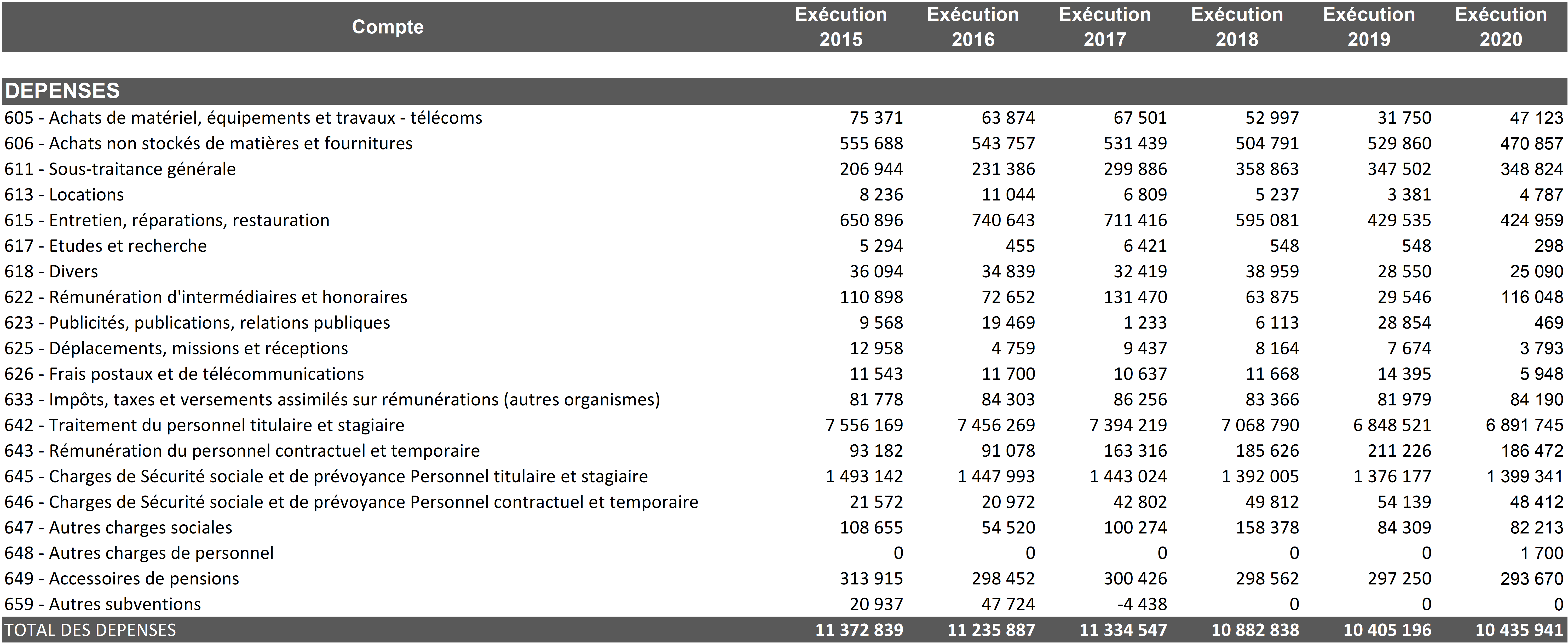Click the 649 - Accessoires de pensions label

point(122,578)
